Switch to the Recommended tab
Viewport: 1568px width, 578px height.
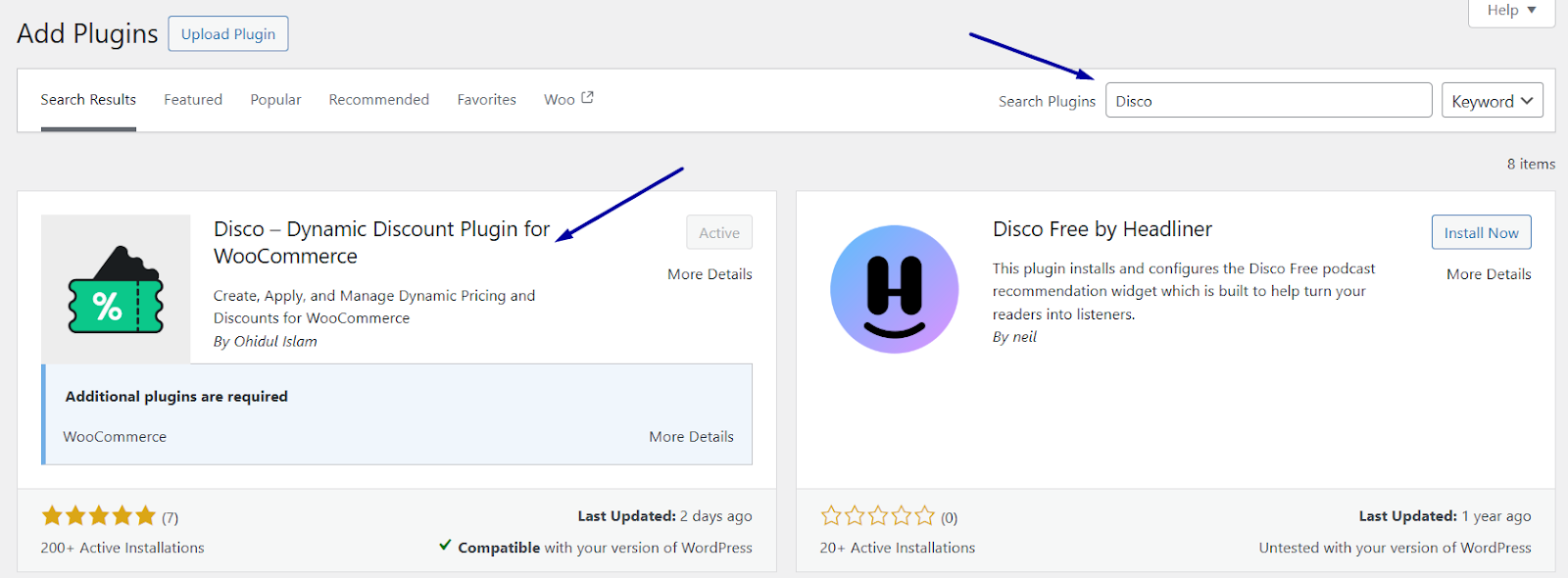point(379,100)
